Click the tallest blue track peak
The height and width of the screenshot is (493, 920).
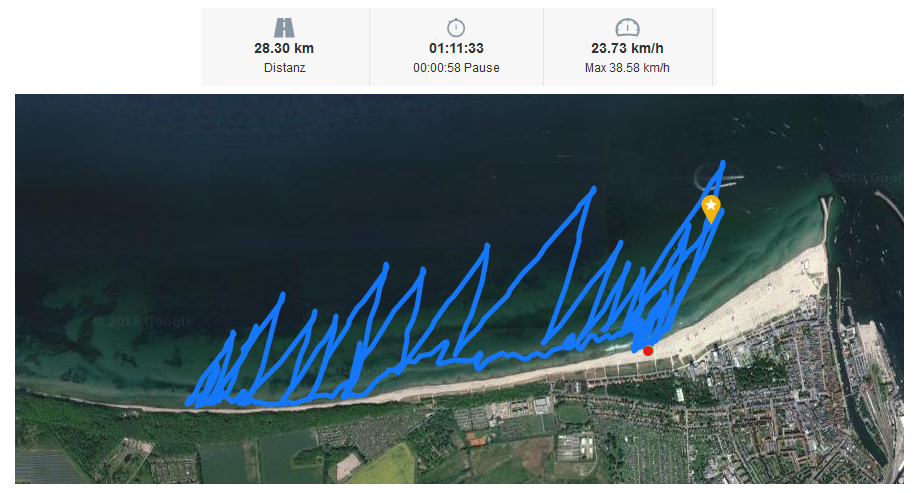[x=723, y=164]
